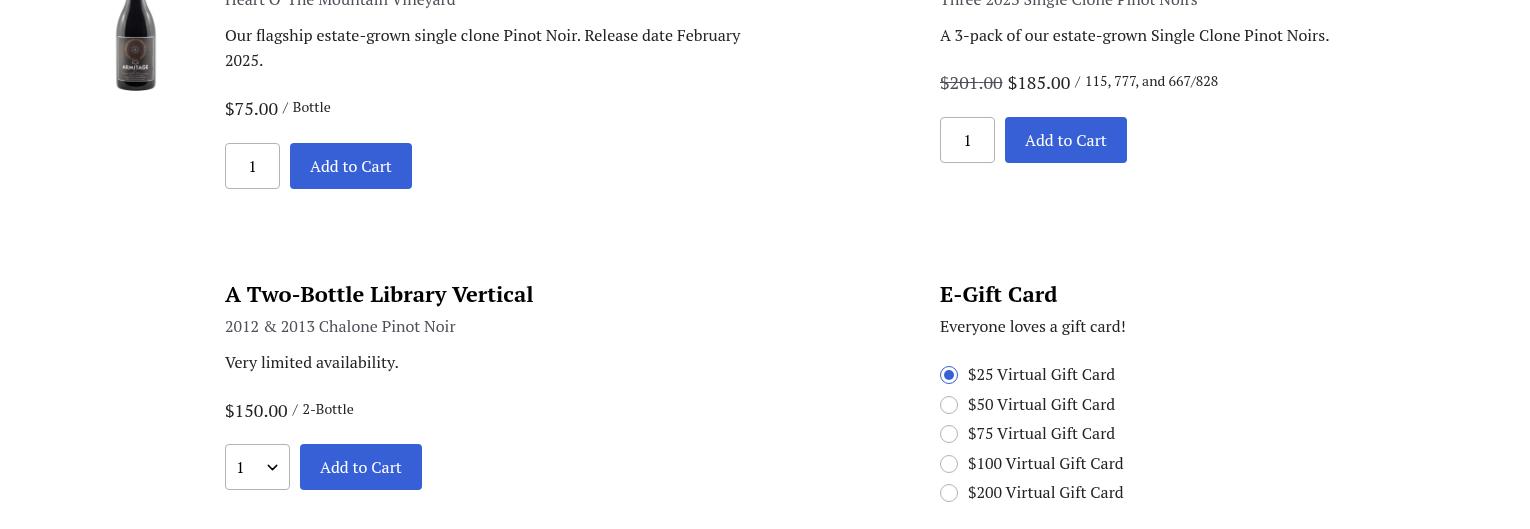Open the Library Vertical quantity dropdown
Screen dimensions: 1530x529
tap(257, 467)
